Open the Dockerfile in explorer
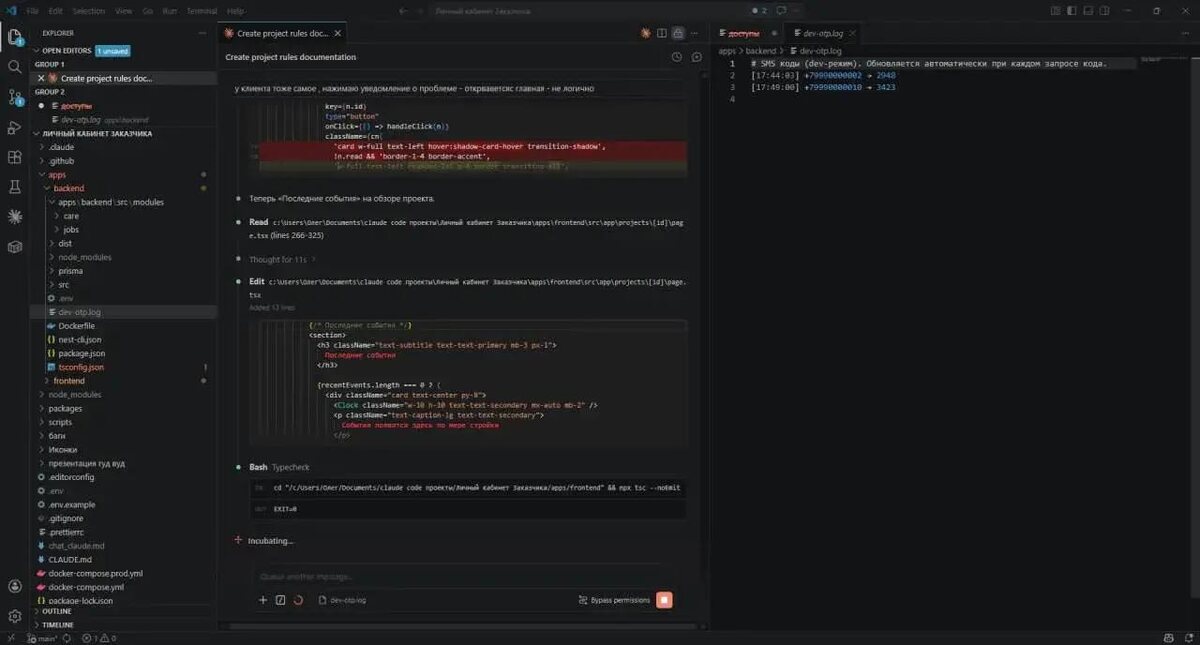 (124, 326)
